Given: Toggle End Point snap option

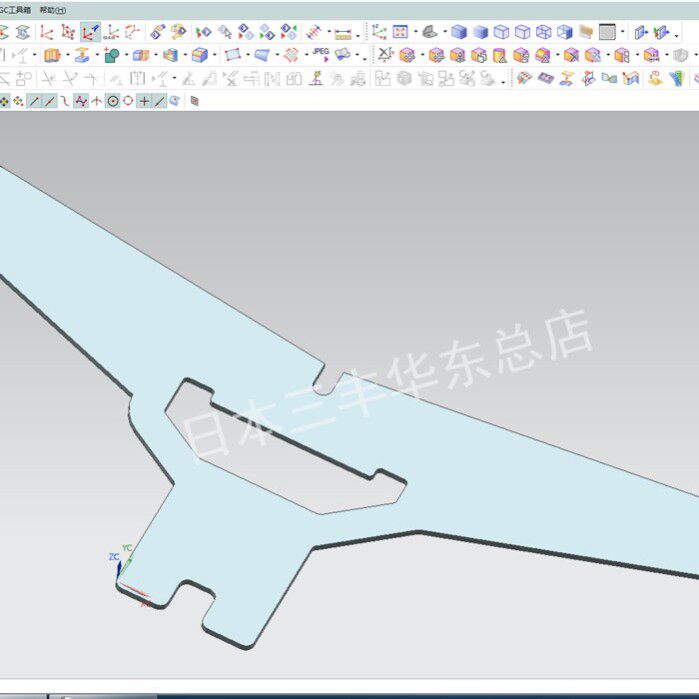Looking at the screenshot, I should pos(34,101).
